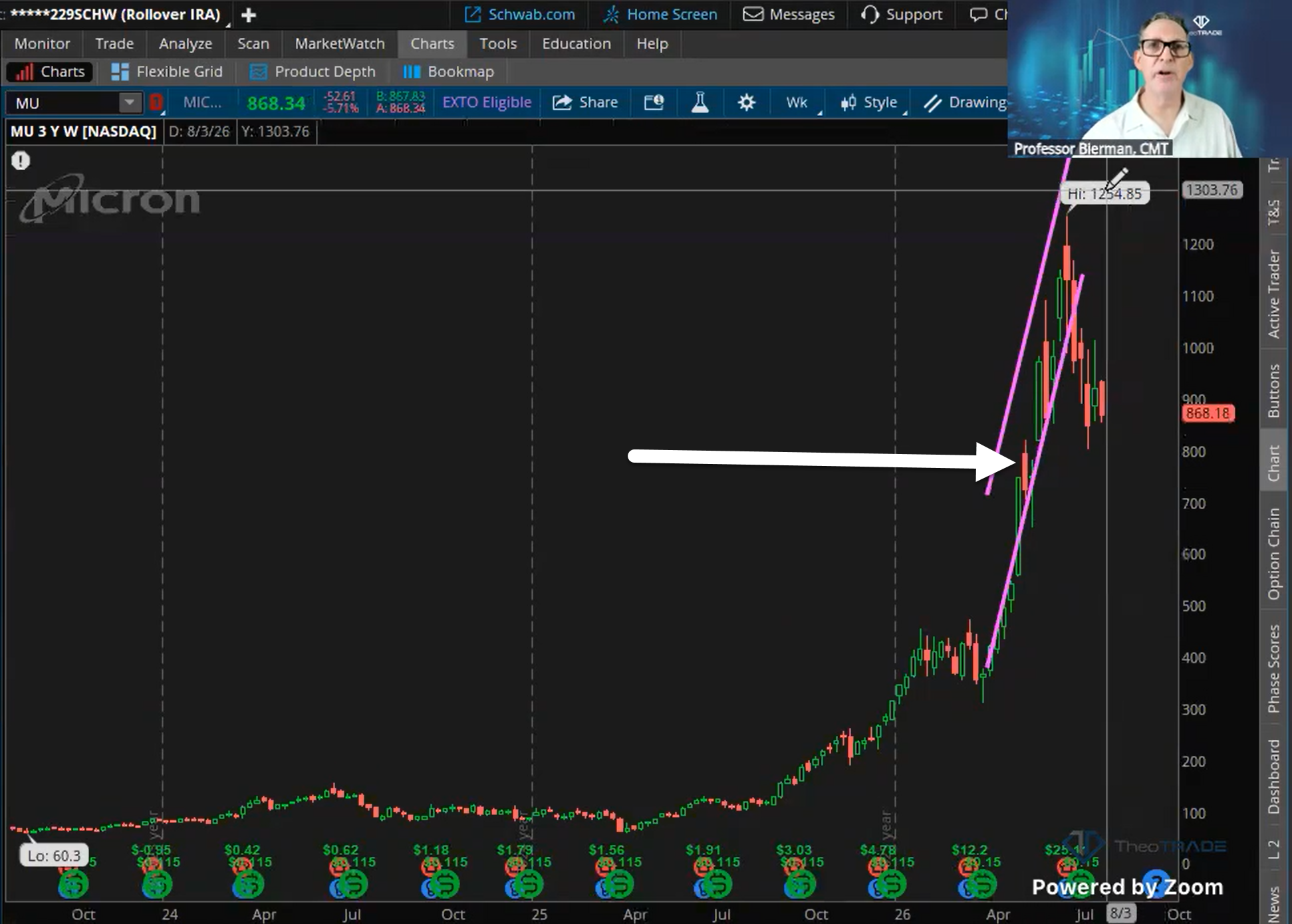The width and height of the screenshot is (1292, 924).
Task: Click the green dollar icon under $1.91
Action: pyautogui.click(x=718, y=884)
